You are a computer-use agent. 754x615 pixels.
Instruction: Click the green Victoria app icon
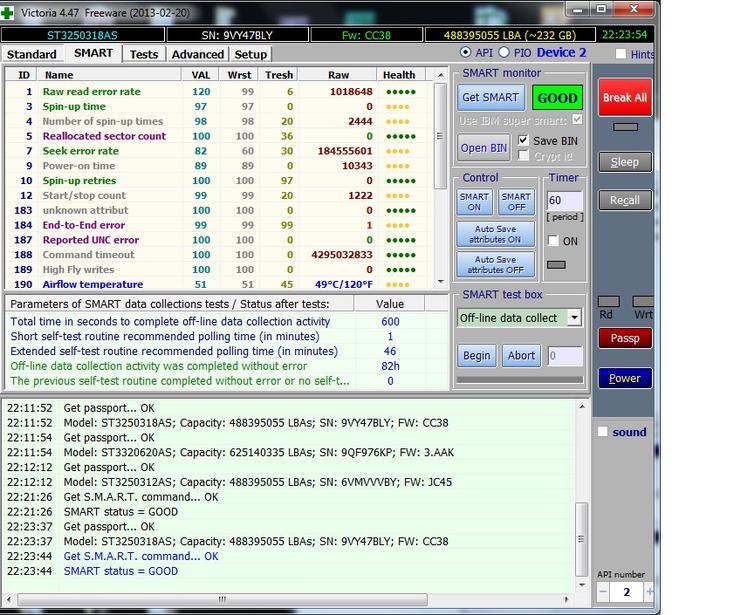pos(6,12)
